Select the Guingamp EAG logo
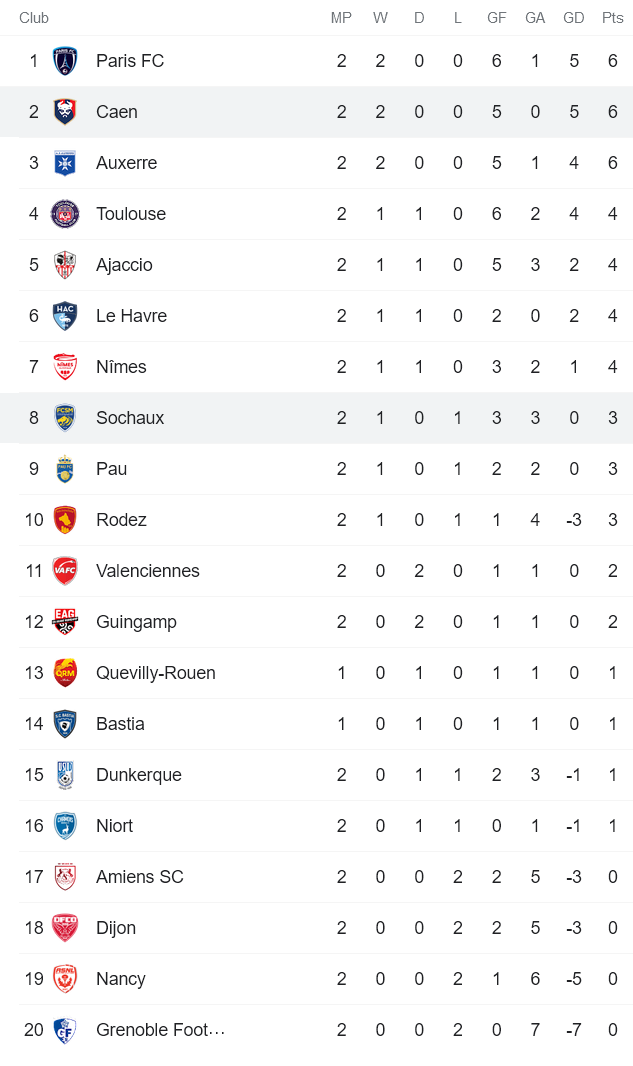Screen dimensions: 633x1066 [x=65, y=621]
